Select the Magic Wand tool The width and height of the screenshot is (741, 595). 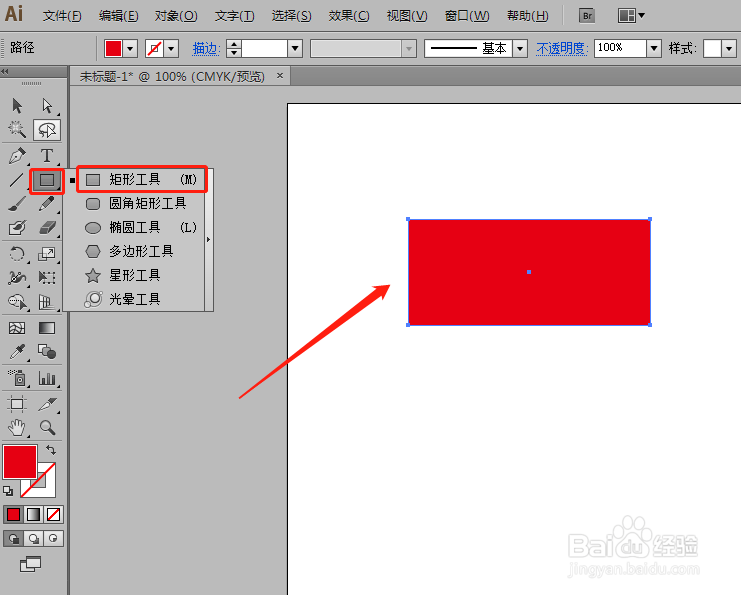point(17,129)
